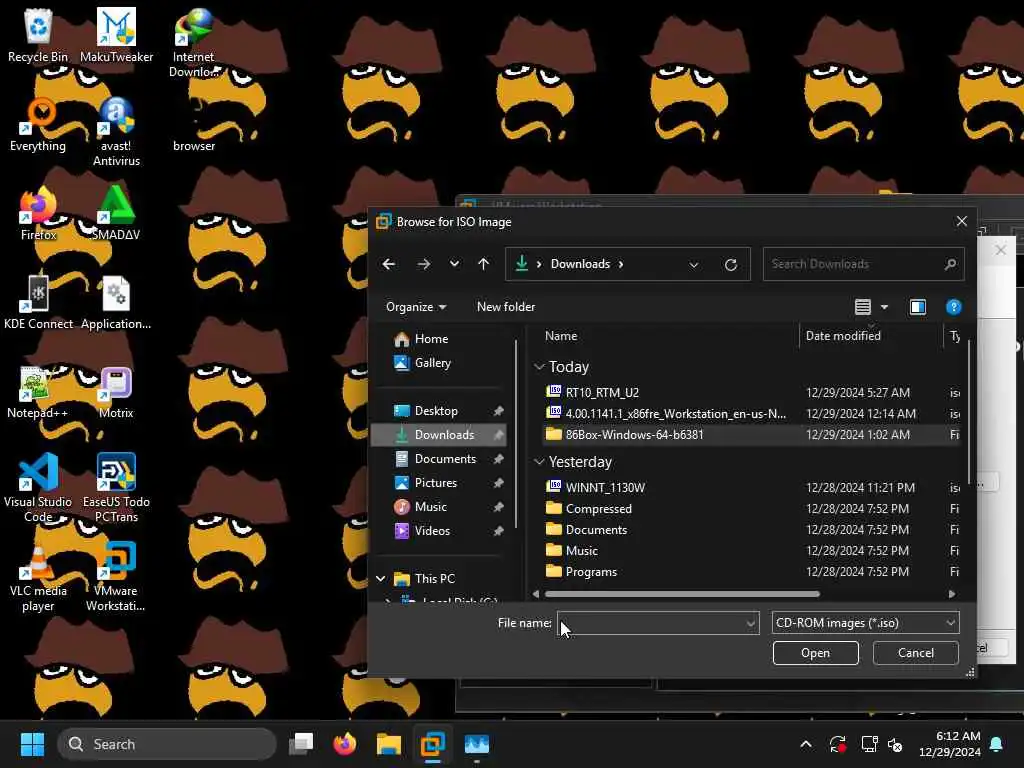This screenshot has height=768, width=1024.
Task: Open SMADAV desktop icon
Action: (x=116, y=214)
